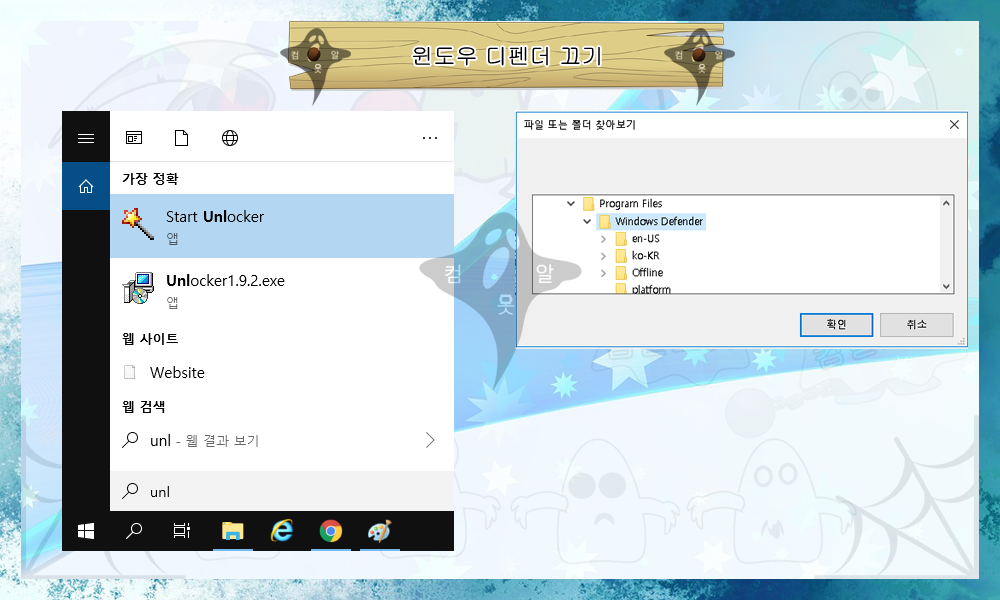Select the 'platform' folder row

(643, 289)
